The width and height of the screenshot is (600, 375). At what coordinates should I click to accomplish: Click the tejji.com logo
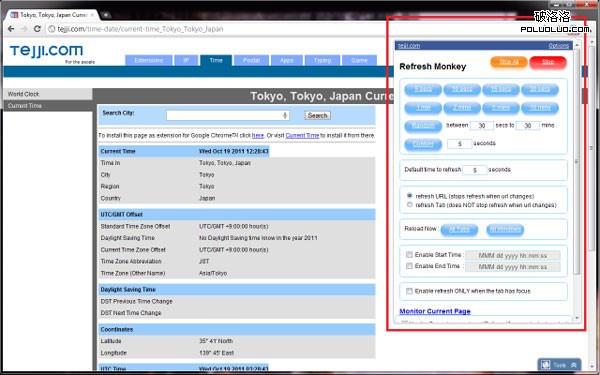click(46, 51)
